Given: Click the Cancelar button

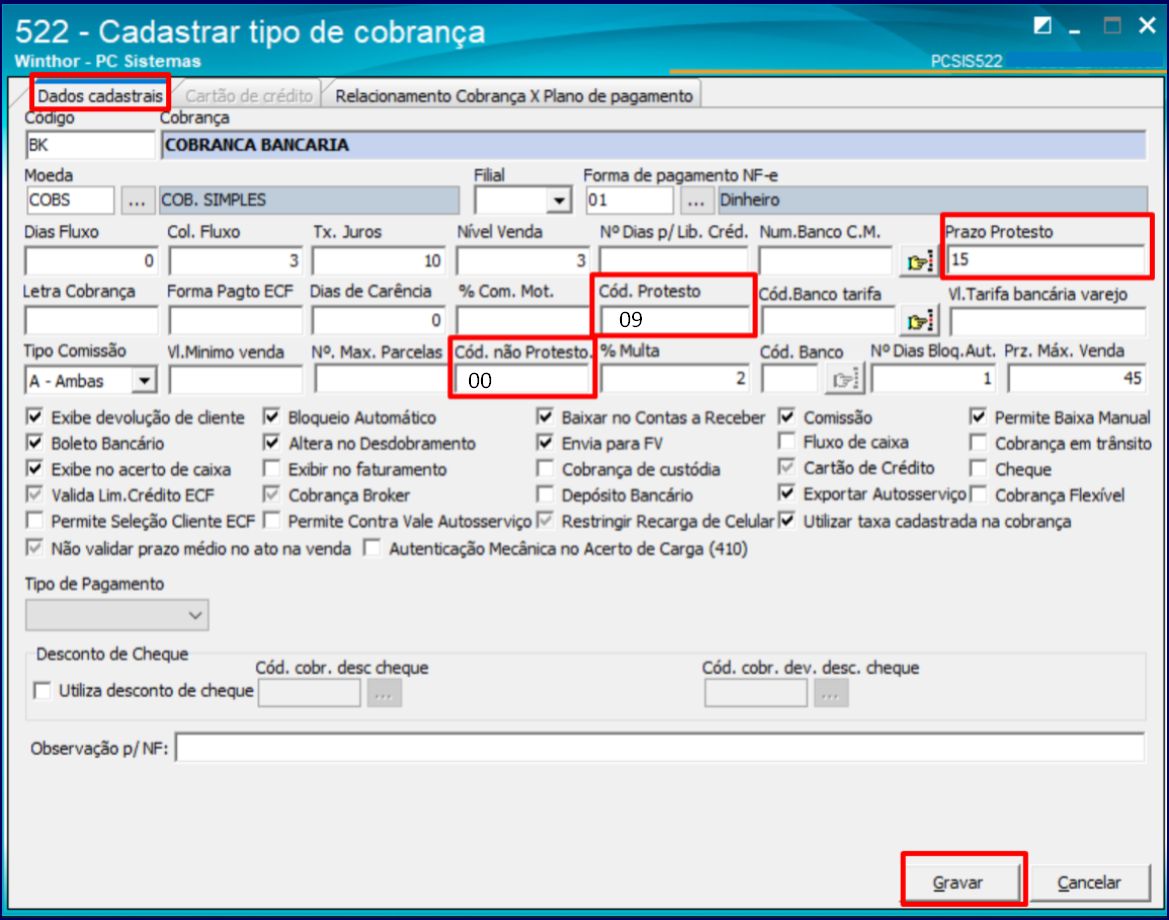Looking at the screenshot, I should click(x=1089, y=883).
